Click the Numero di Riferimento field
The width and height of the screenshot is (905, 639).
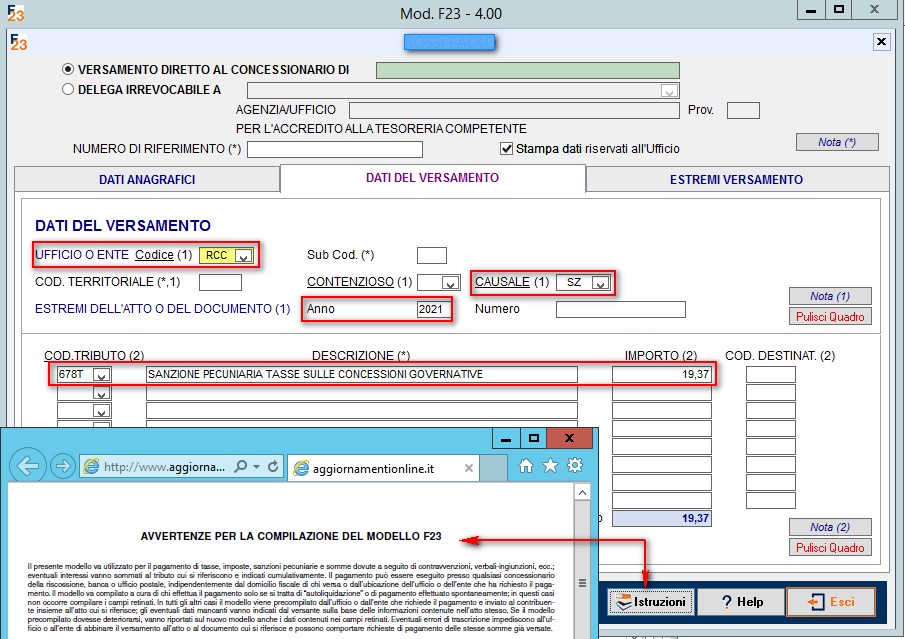point(334,150)
